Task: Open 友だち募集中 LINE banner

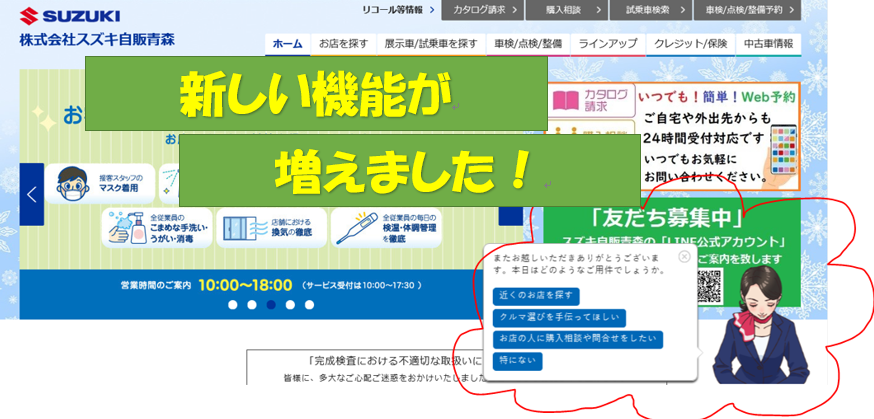Action: (672, 254)
